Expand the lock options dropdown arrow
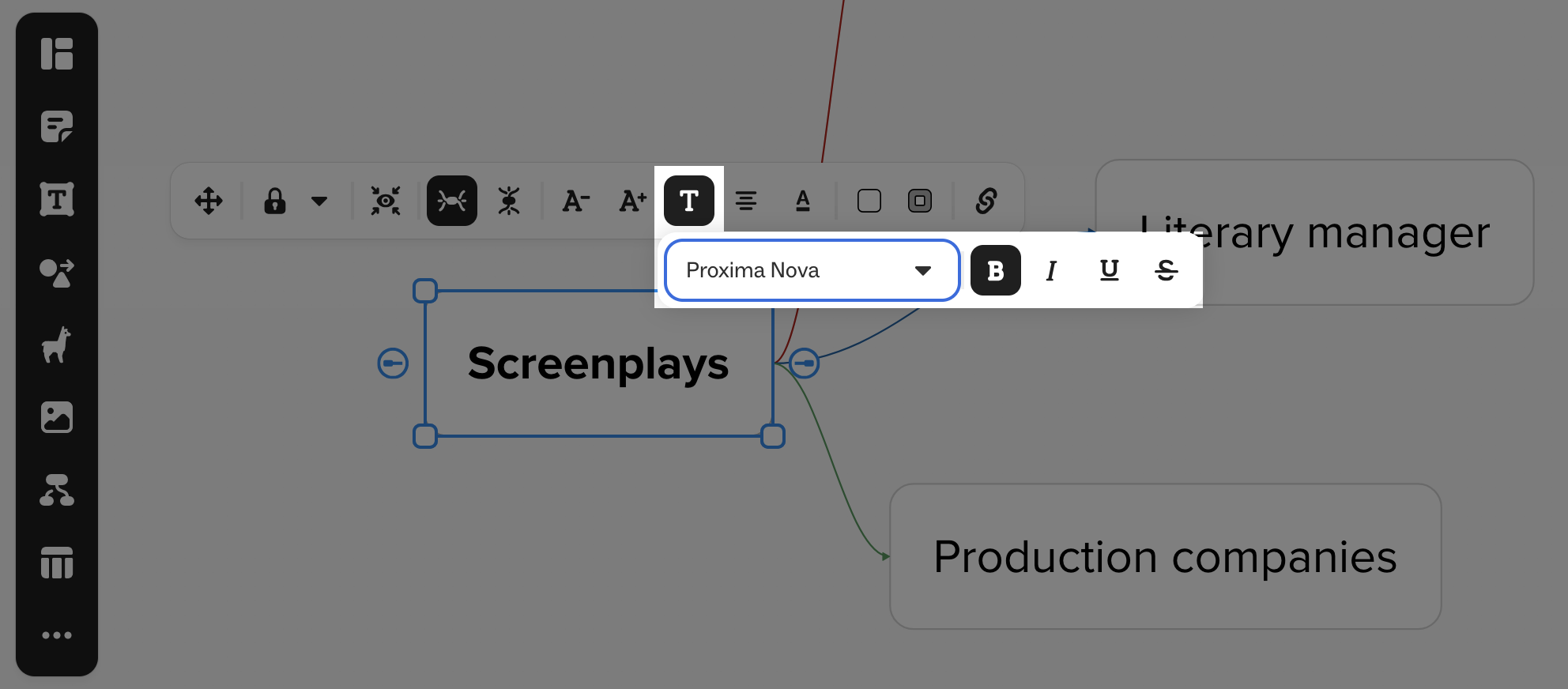This screenshot has height=689, width=1568. [x=319, y=201]
